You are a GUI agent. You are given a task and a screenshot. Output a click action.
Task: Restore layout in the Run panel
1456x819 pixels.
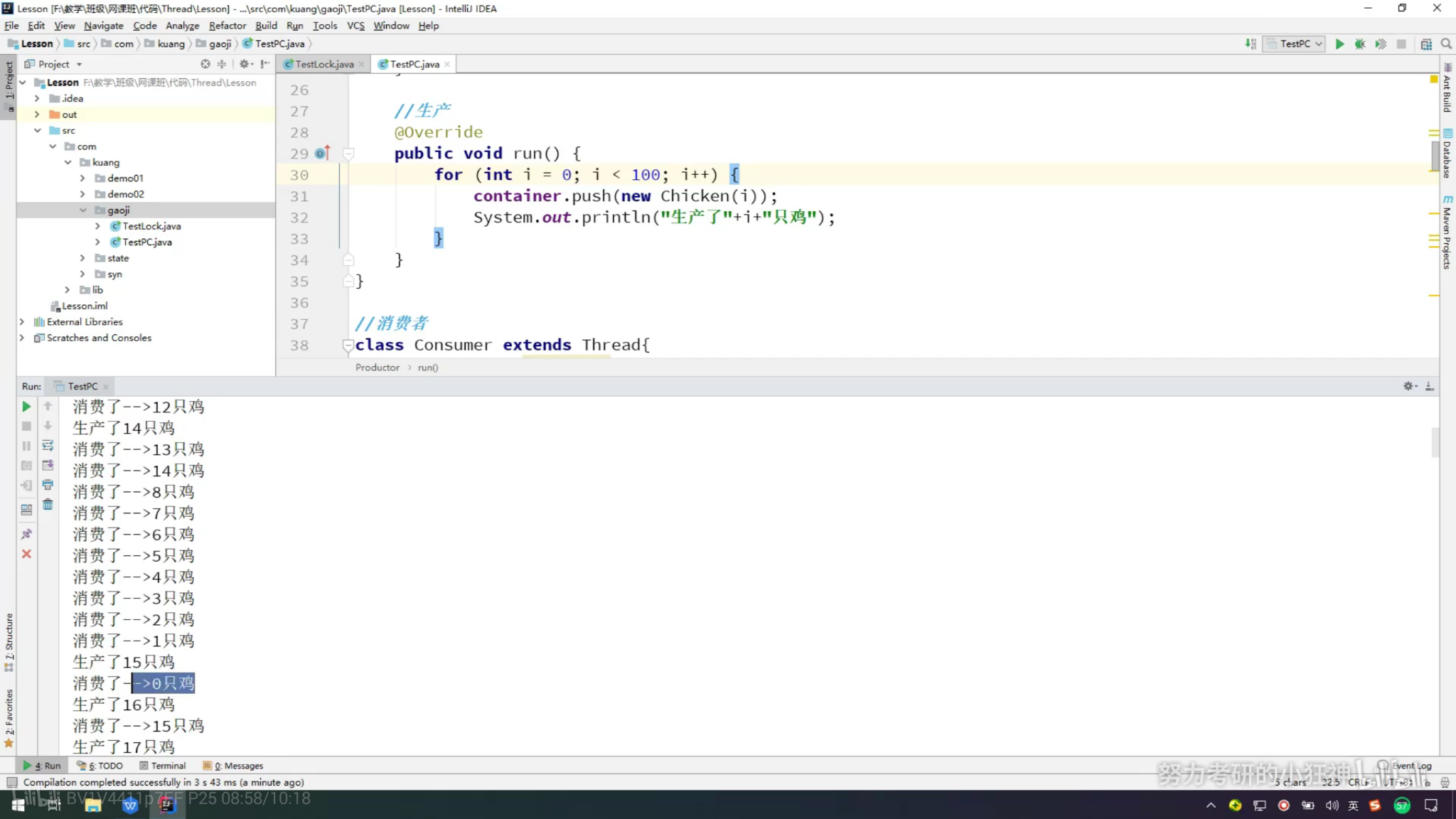tap(26, 510)
